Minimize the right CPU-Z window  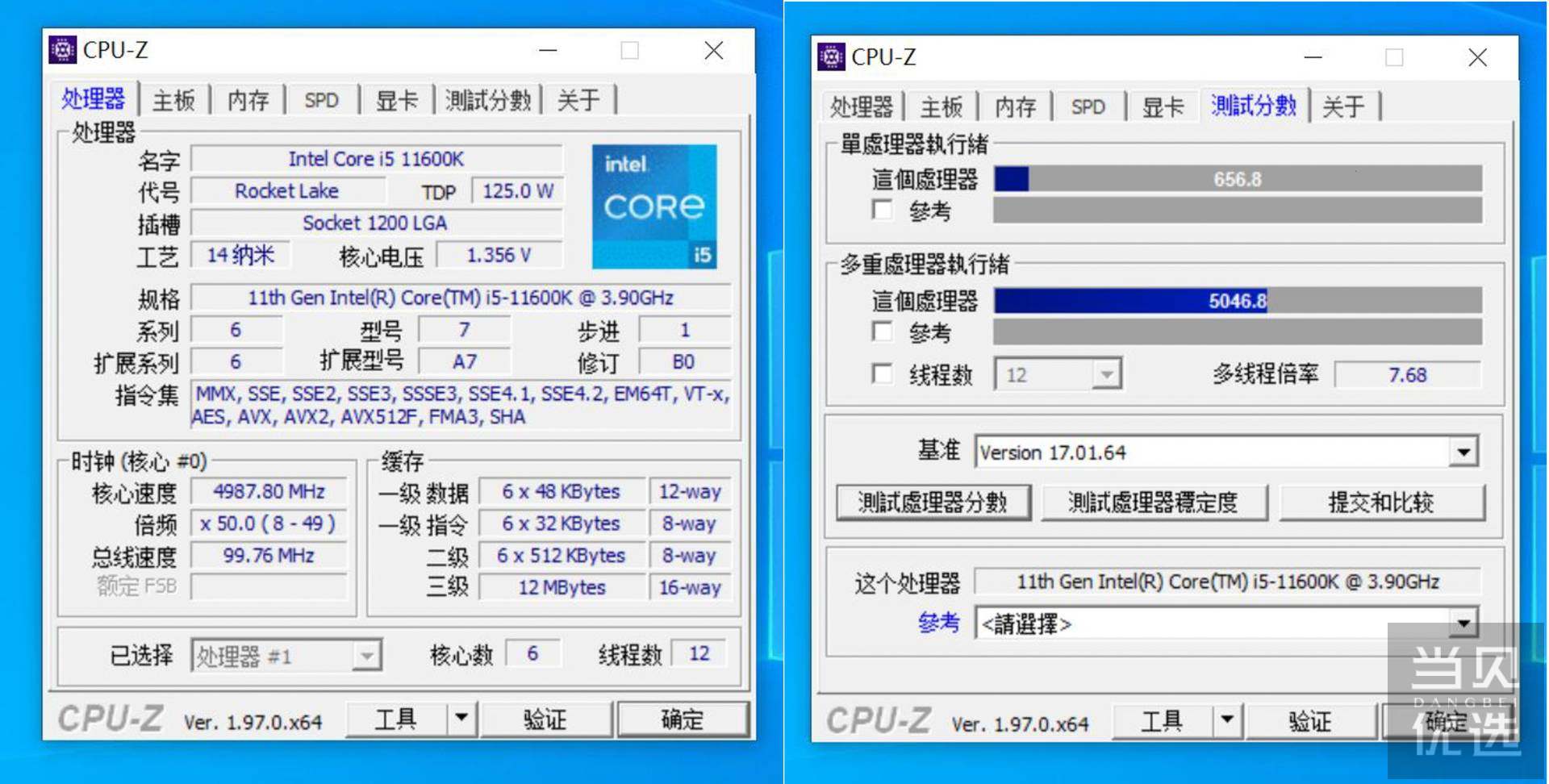click(x=1313, y=57)
